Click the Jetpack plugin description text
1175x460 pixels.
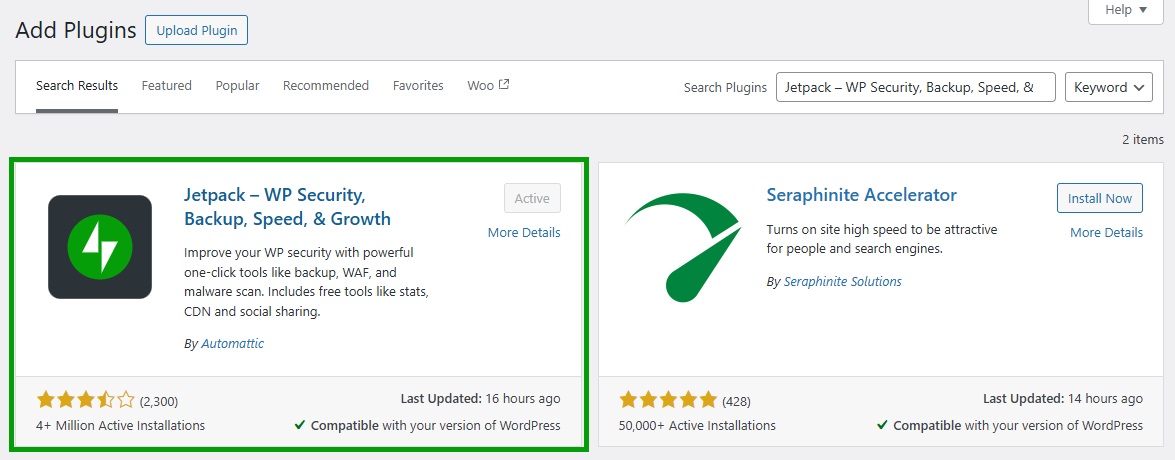[x=306, y=282]
